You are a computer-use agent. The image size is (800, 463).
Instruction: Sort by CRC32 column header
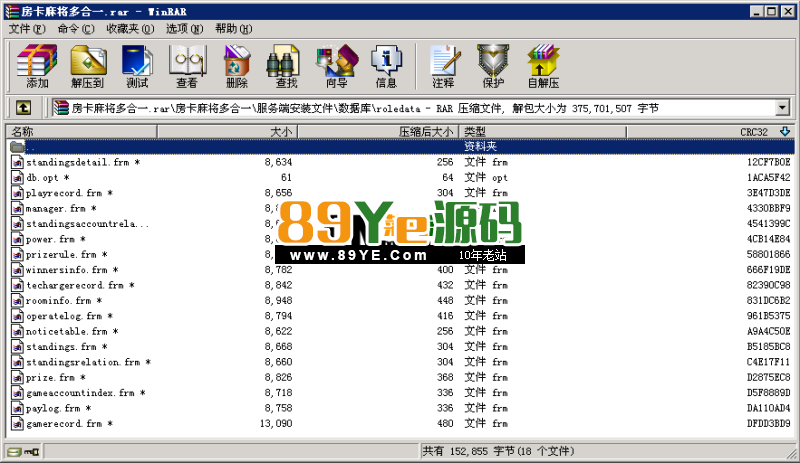point(710,132)
